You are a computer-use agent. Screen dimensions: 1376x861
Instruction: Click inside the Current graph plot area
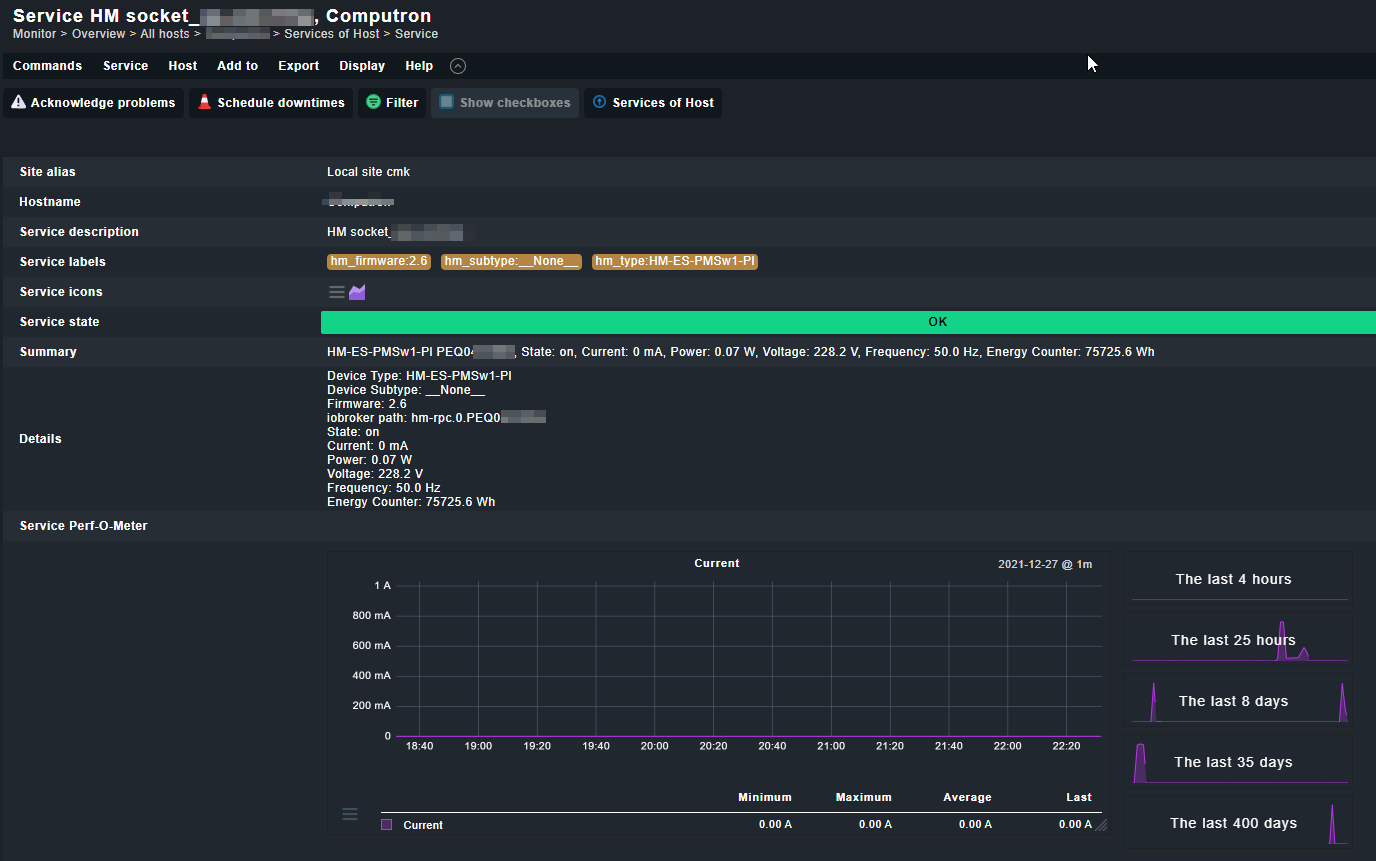750,660
